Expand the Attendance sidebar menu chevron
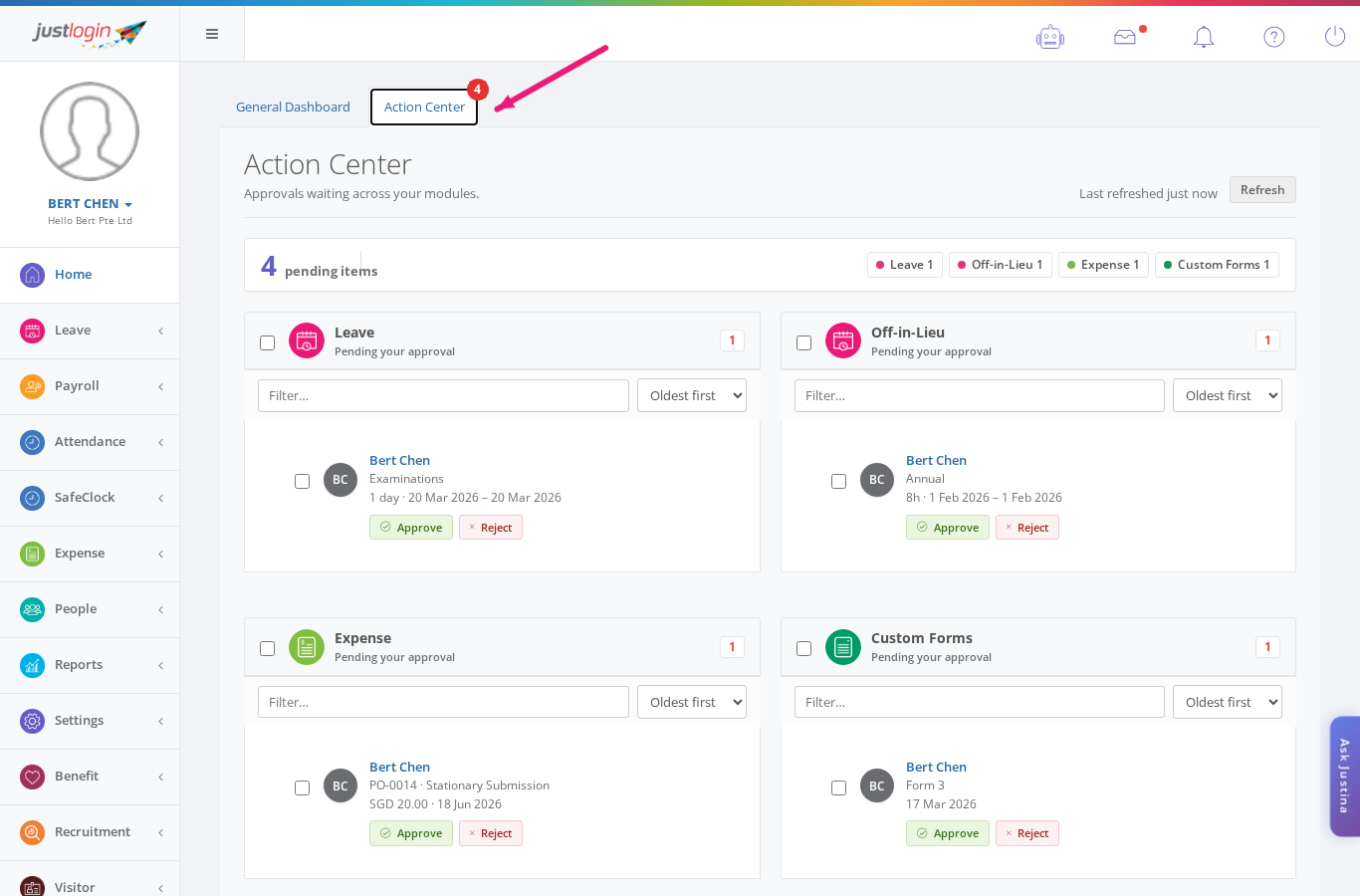 [x=160, y=442]
